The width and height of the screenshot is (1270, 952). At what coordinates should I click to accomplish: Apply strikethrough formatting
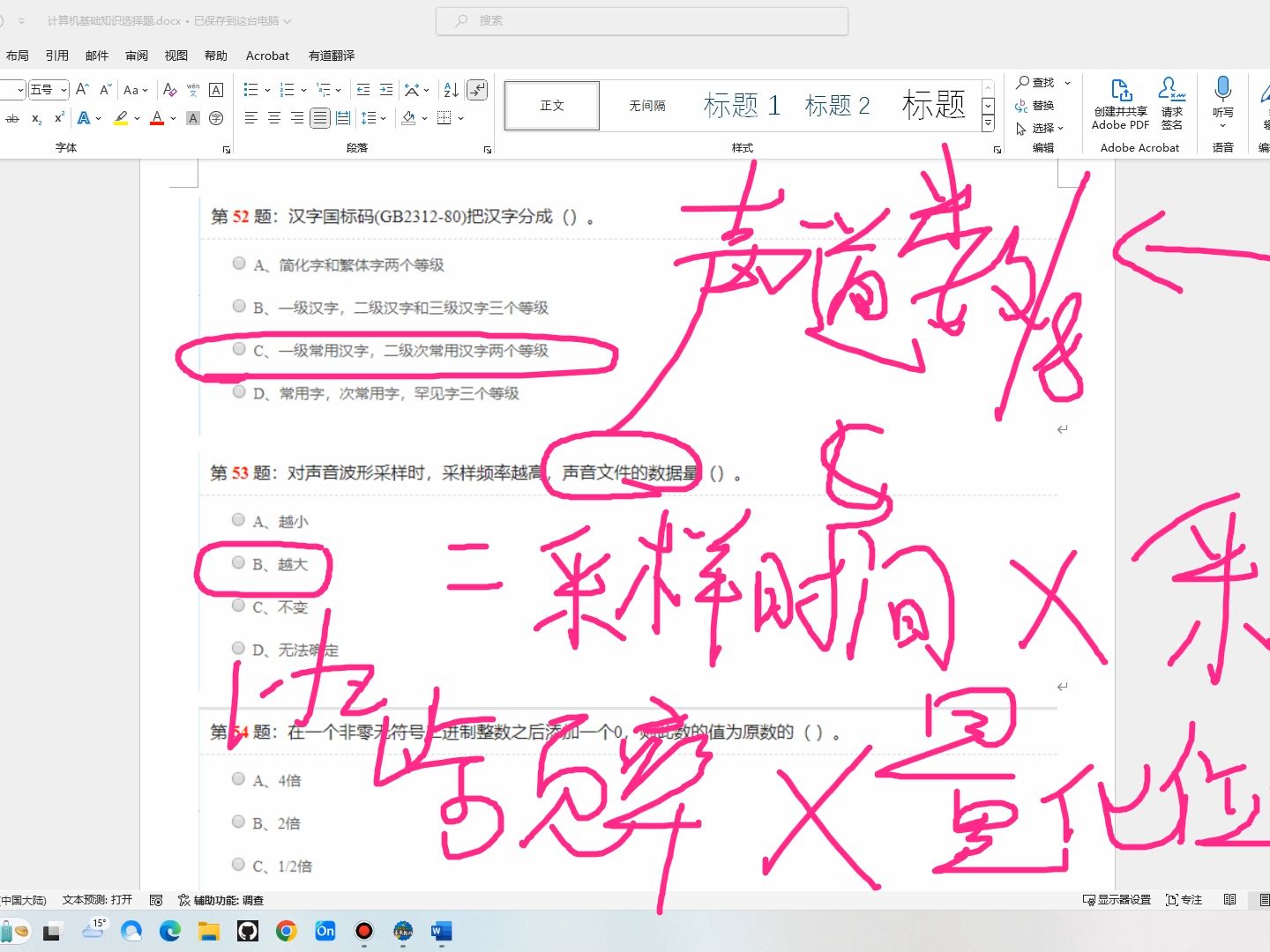[x=12, y=118]
